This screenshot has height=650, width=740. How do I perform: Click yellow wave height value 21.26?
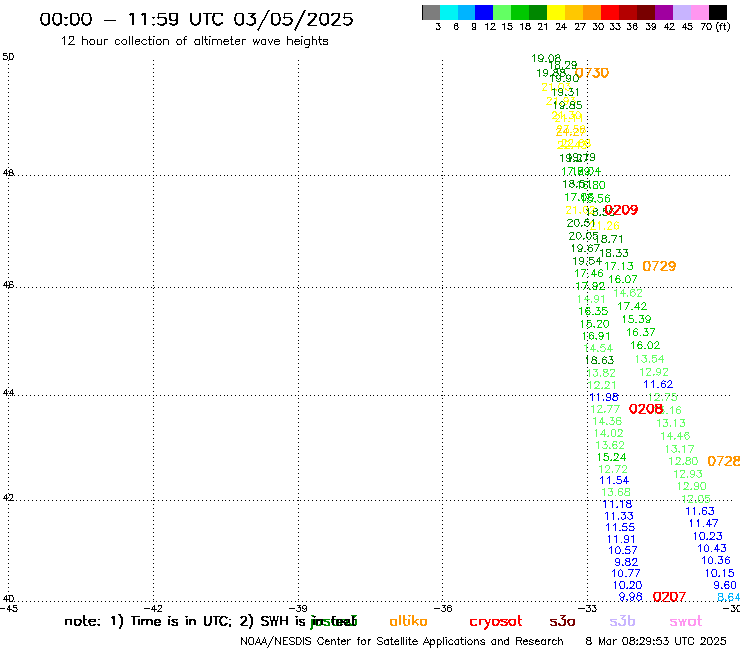pos(605,226)
